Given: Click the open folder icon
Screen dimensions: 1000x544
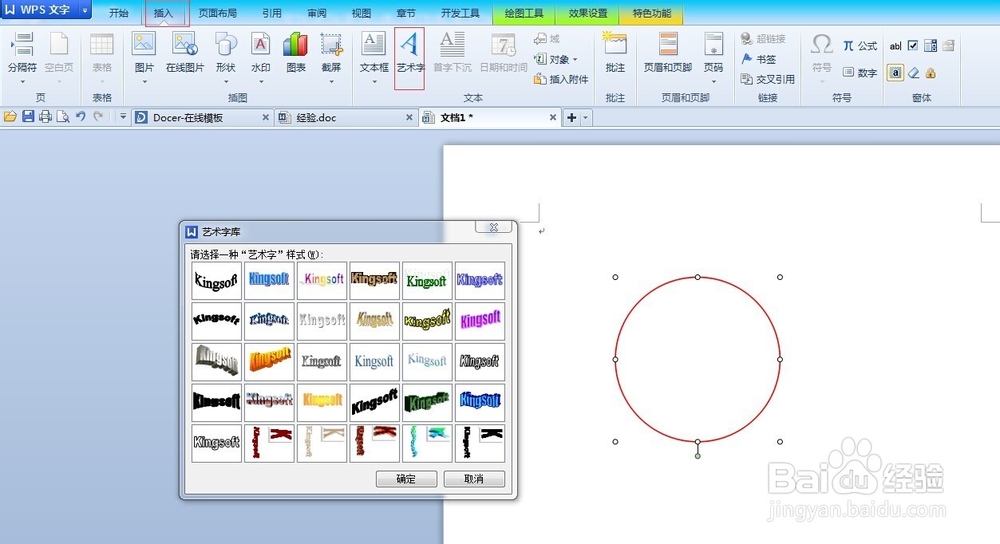Looking at the screenshot, I should point(10,117).
